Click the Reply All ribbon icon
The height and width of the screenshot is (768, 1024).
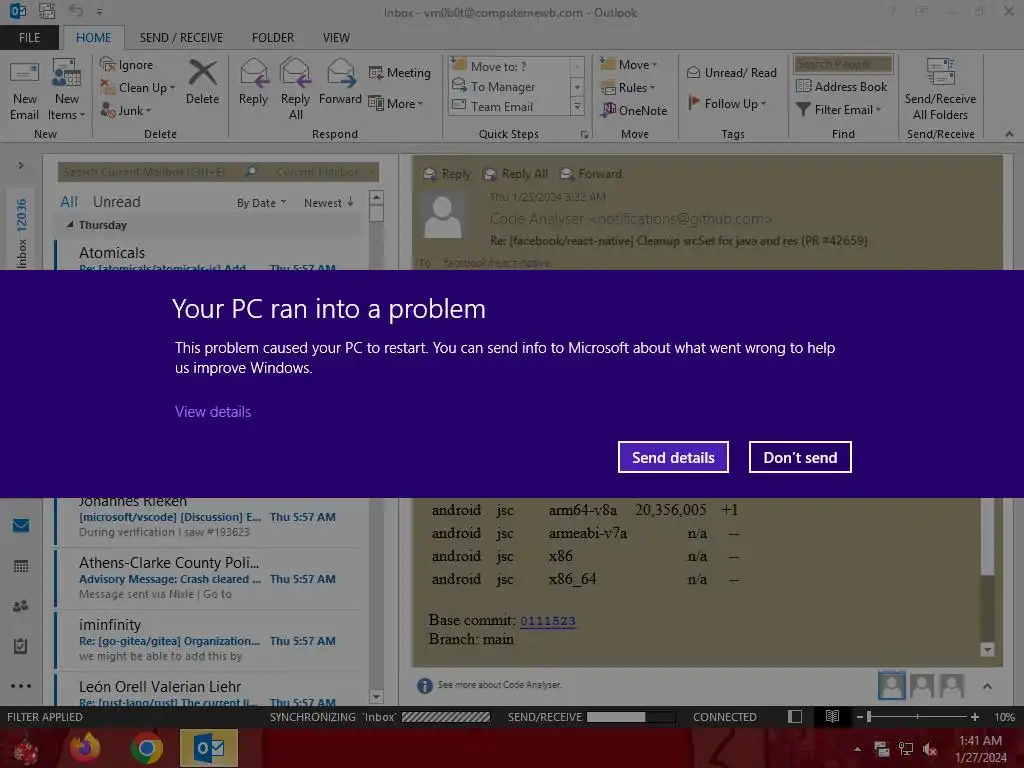click(295, 72)
